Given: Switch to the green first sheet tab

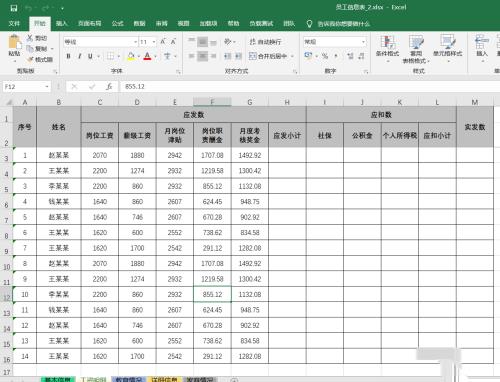Looking at the screenshot, I should point(57,379).
